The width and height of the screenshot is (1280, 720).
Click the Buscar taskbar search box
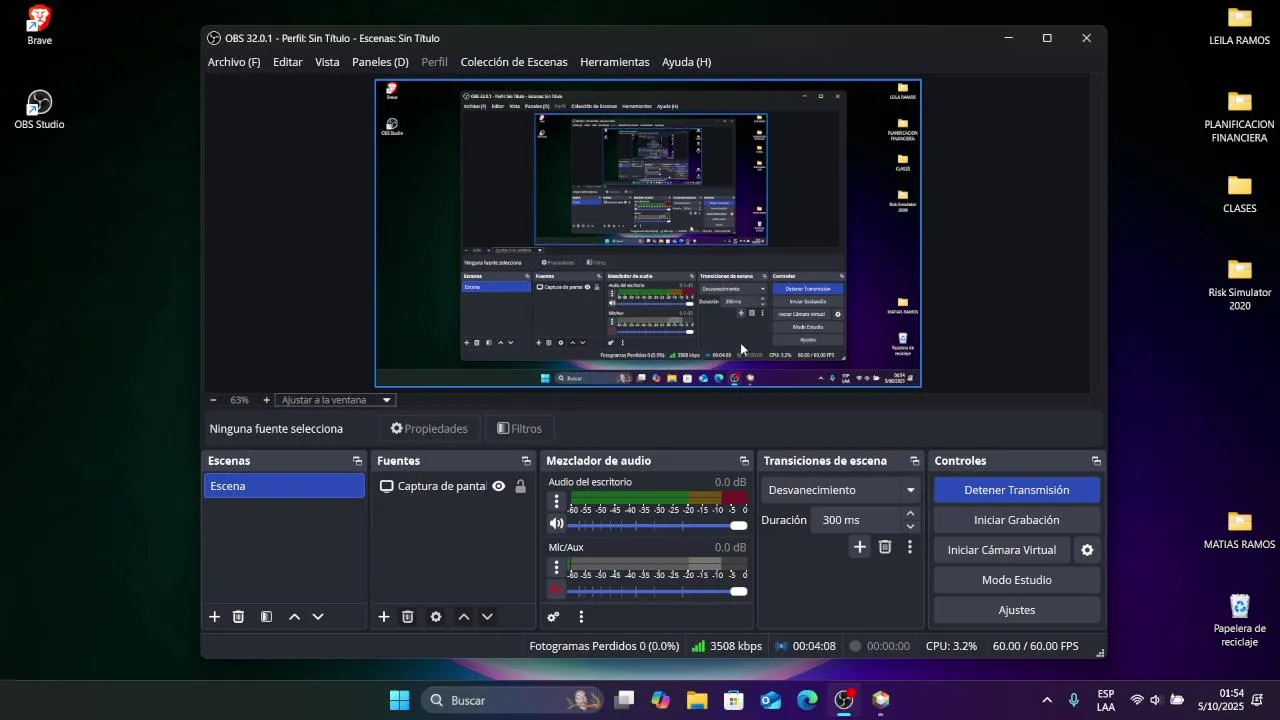point(514,700)
